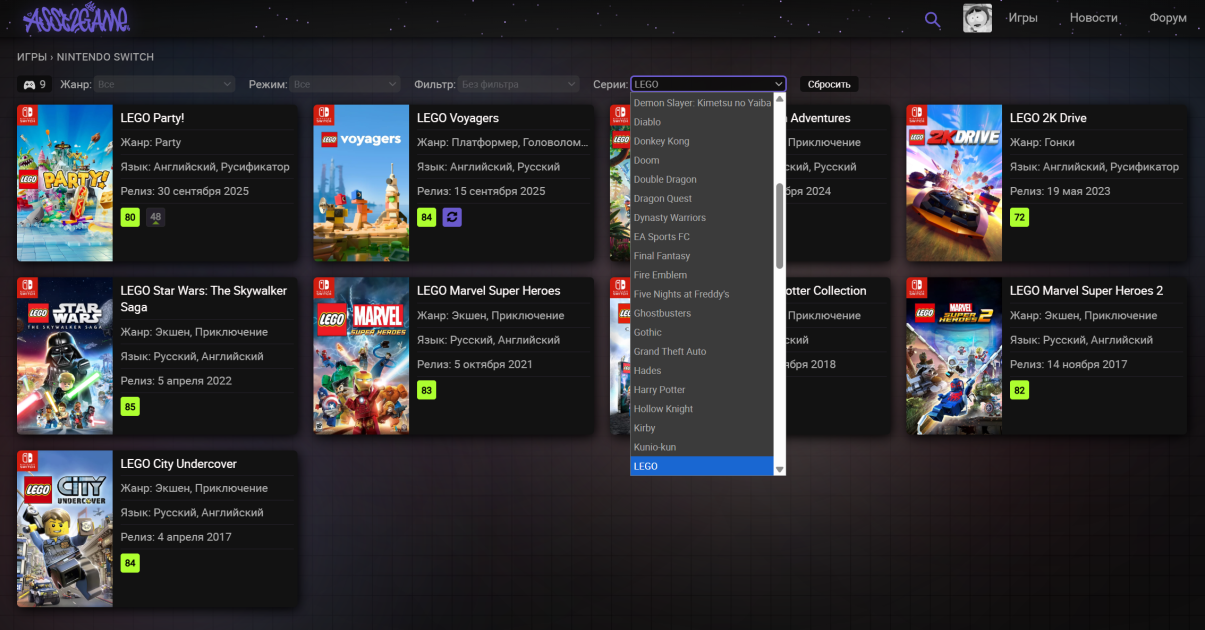Click the 85 score on Skywalker Saga
This screenshot has height=630, width=1205.
point(130,407)
